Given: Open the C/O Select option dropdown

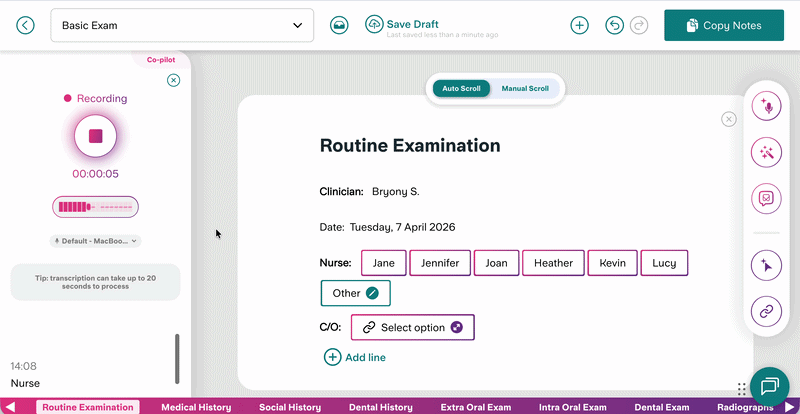Looking at the screenshot, I should (x=412, y=328).
